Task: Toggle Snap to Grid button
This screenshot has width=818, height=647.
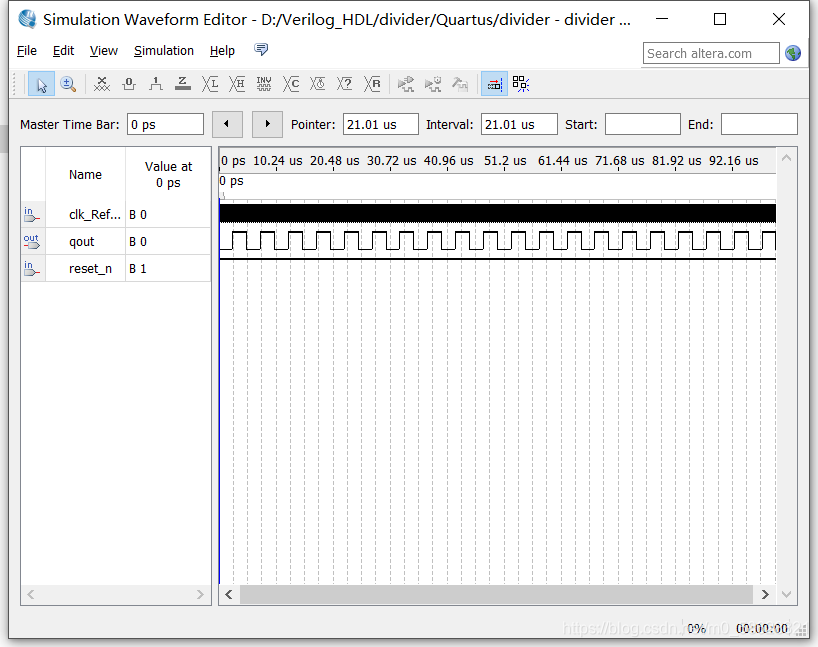Action: (521, 84)
